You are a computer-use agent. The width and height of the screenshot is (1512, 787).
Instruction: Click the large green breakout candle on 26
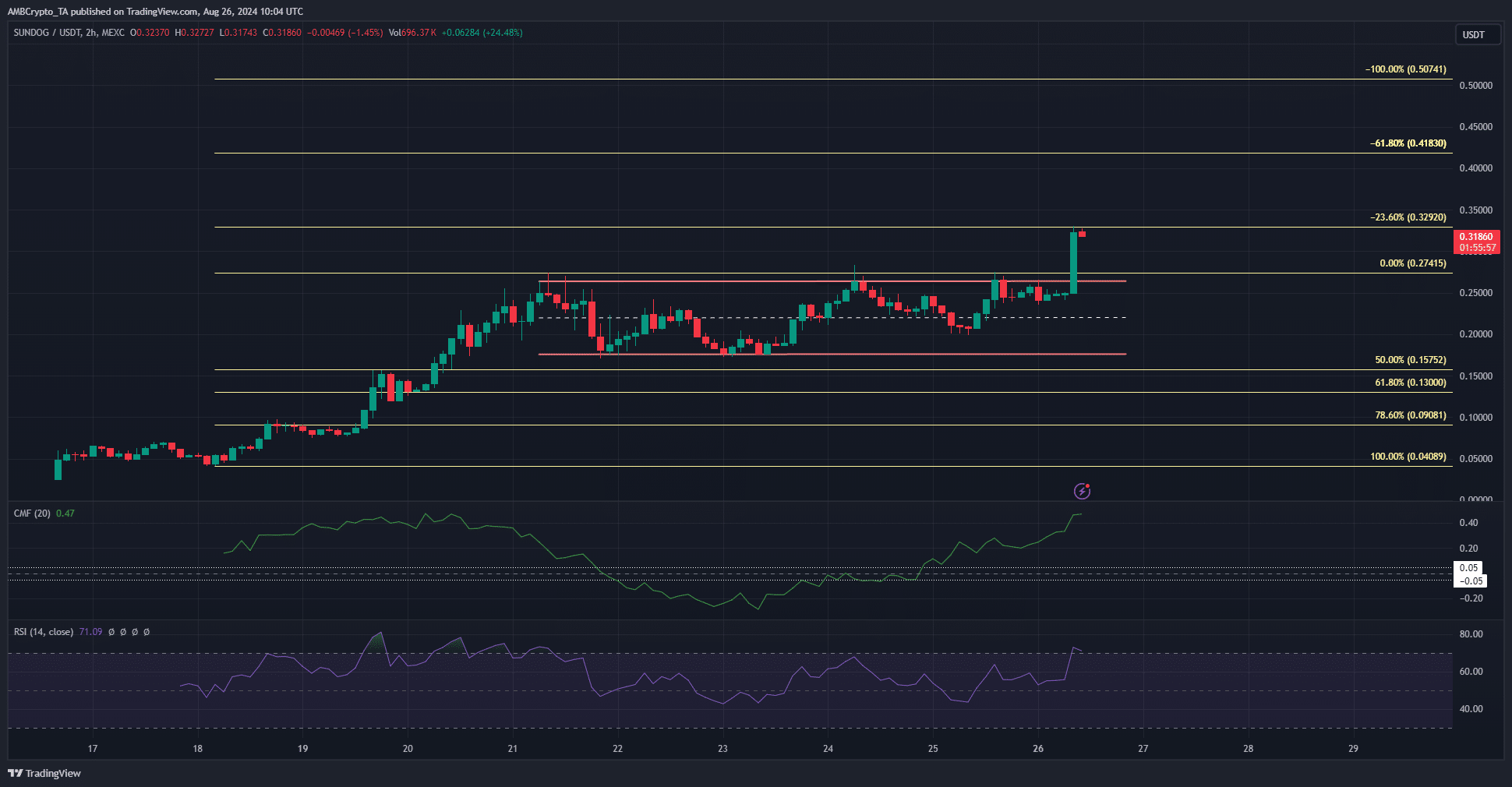pyautogui.click(x=1073, y=263)
